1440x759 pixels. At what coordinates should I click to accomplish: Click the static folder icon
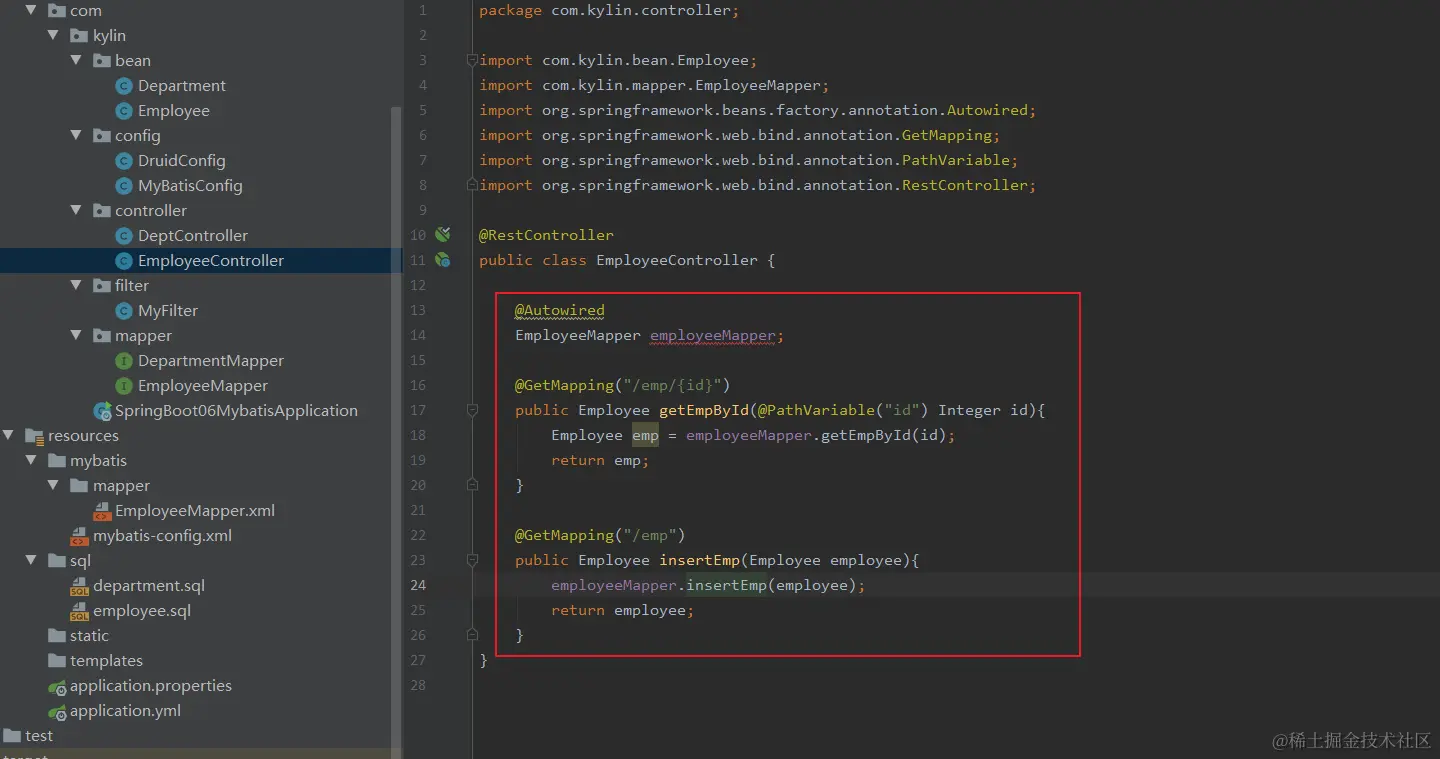(57, 636)
